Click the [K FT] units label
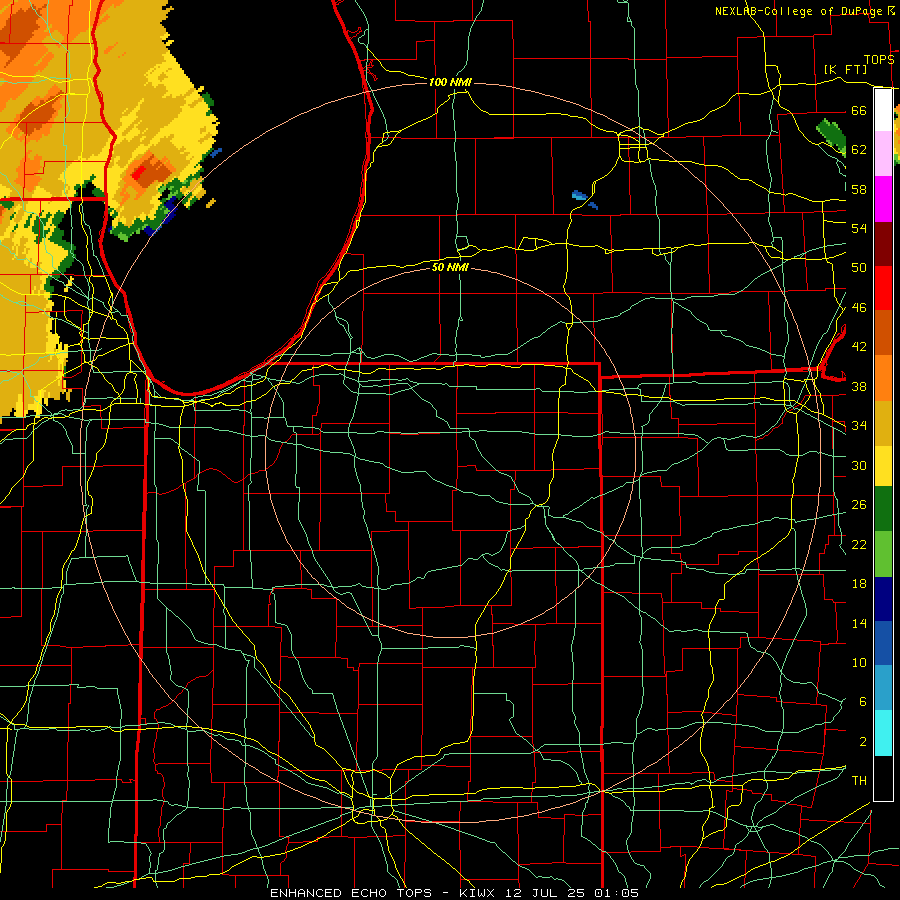Image resolution: width=900 pixels, height=900 pixels. pos(845,69)
